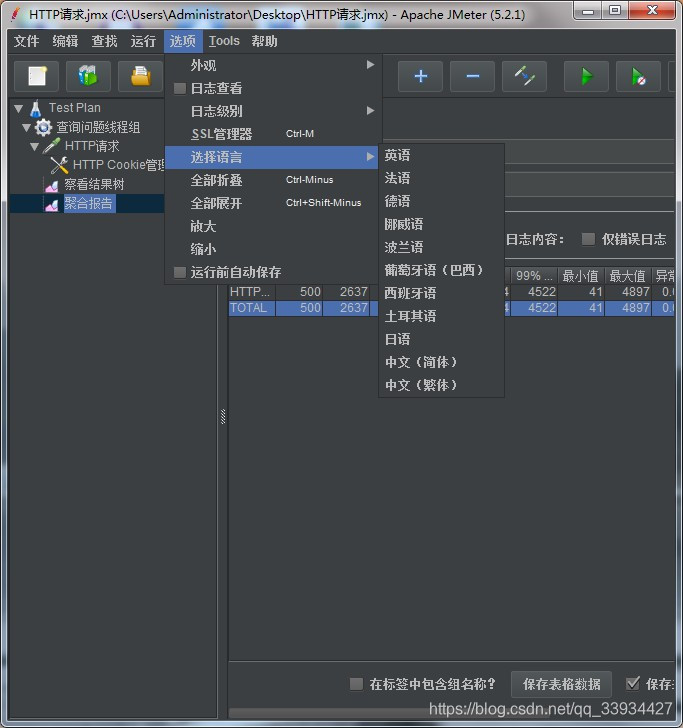Click the New test plan toolbar icon

tap(37, 76)
